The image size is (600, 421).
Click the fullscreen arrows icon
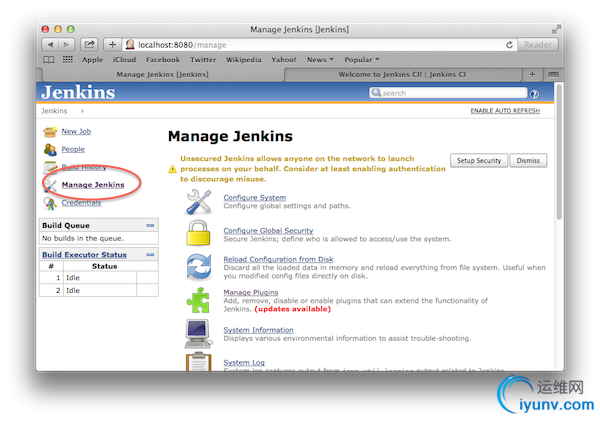tap(556, 29)
